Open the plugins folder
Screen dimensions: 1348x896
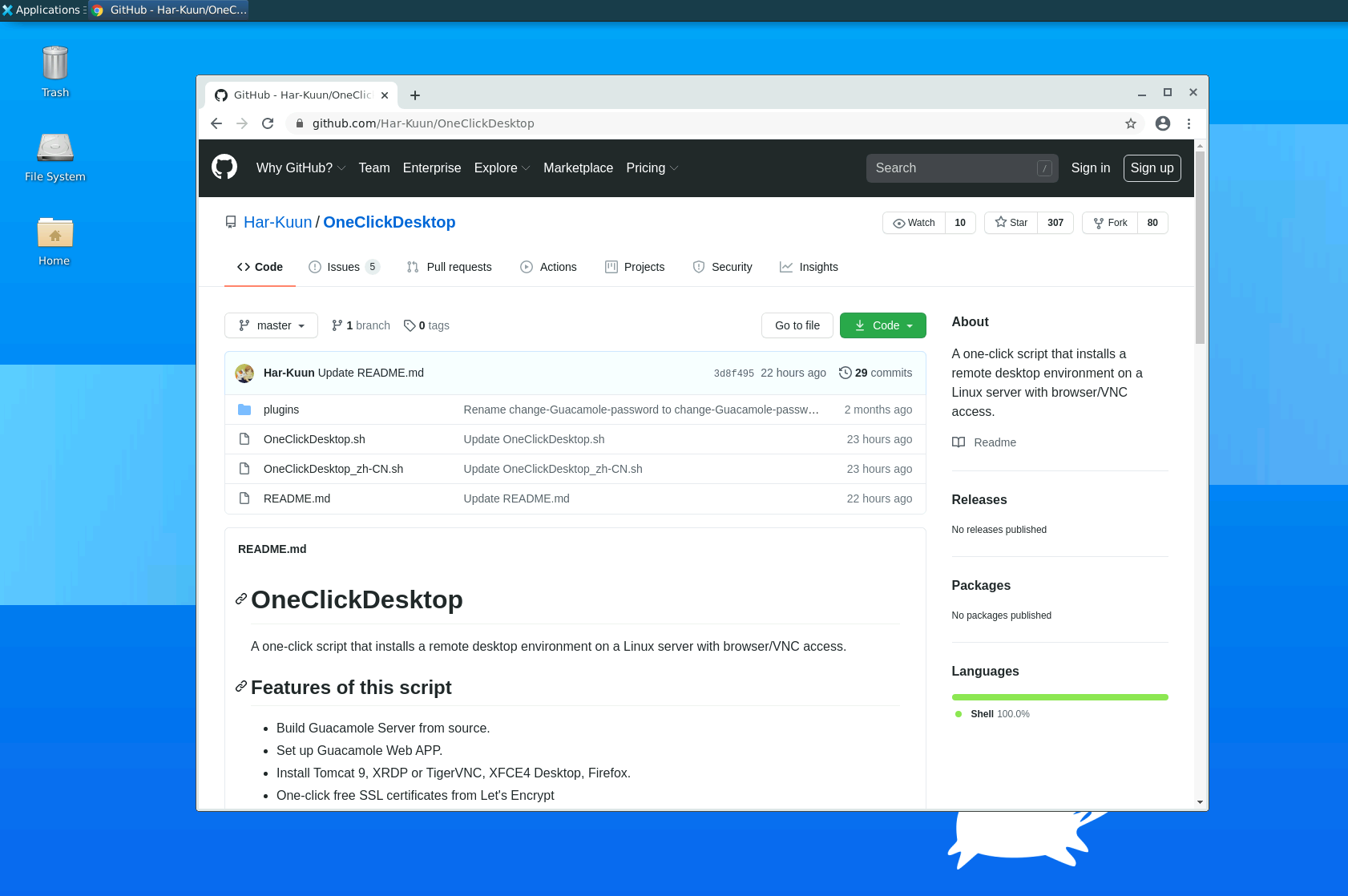pyautogui.click(x=281, y=410)
